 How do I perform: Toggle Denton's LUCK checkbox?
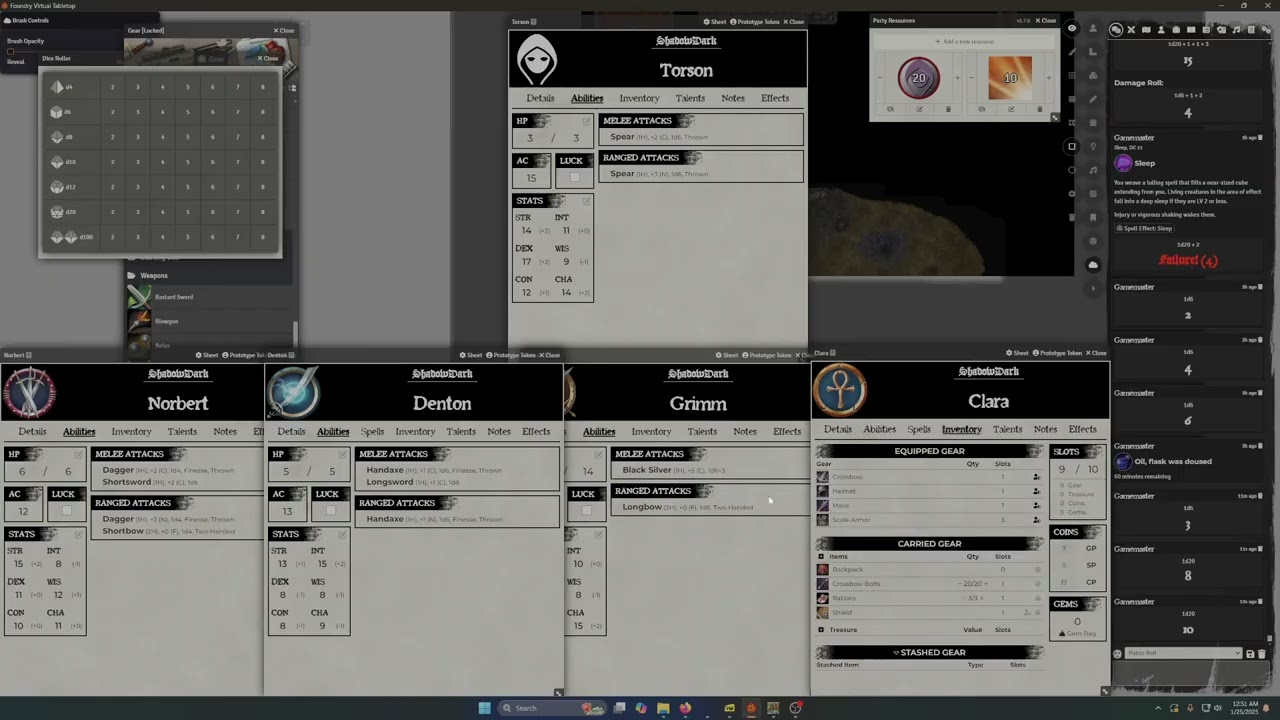coord(330,510)
